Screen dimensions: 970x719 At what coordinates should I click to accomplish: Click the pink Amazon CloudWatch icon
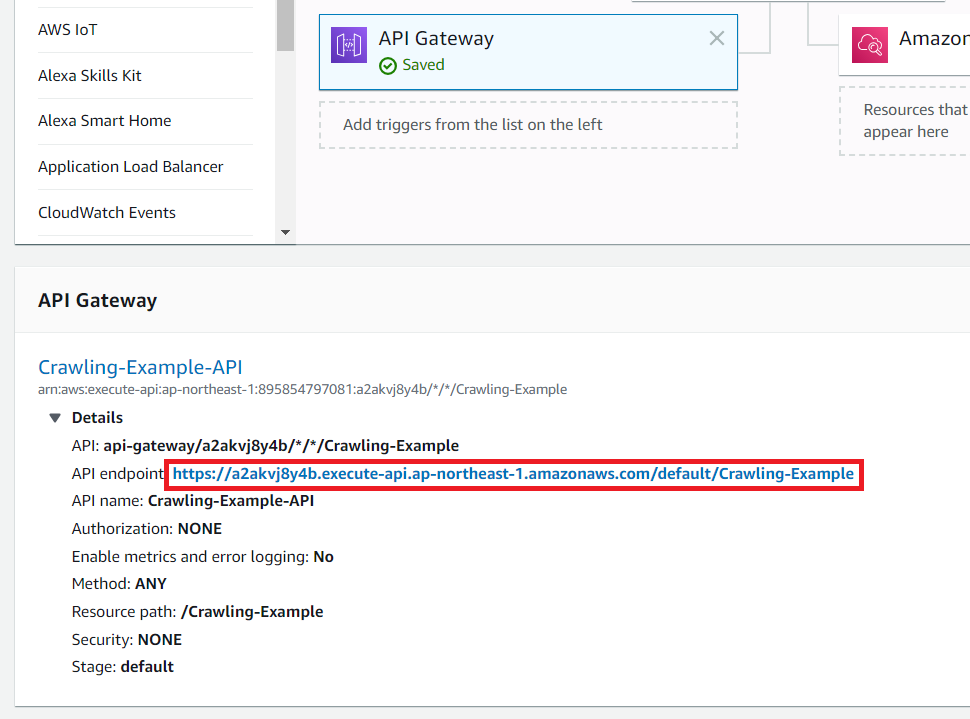(x=870, y=45)
